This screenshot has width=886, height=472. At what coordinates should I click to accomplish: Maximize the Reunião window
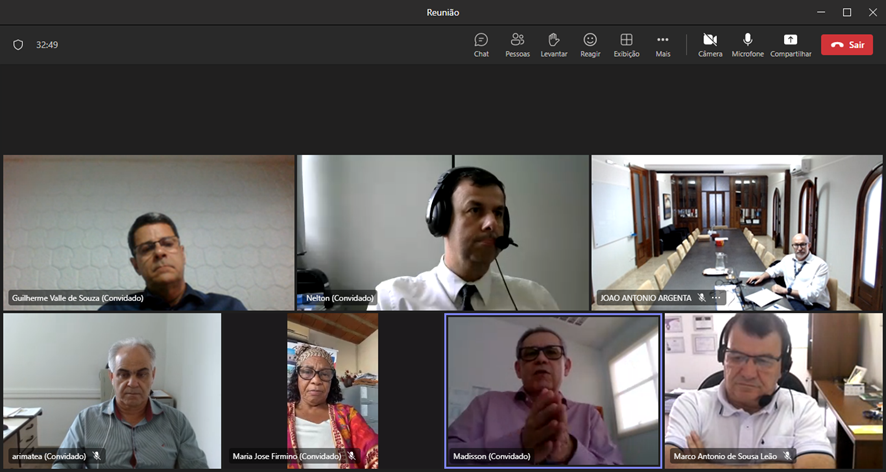(x=846, y=12)
